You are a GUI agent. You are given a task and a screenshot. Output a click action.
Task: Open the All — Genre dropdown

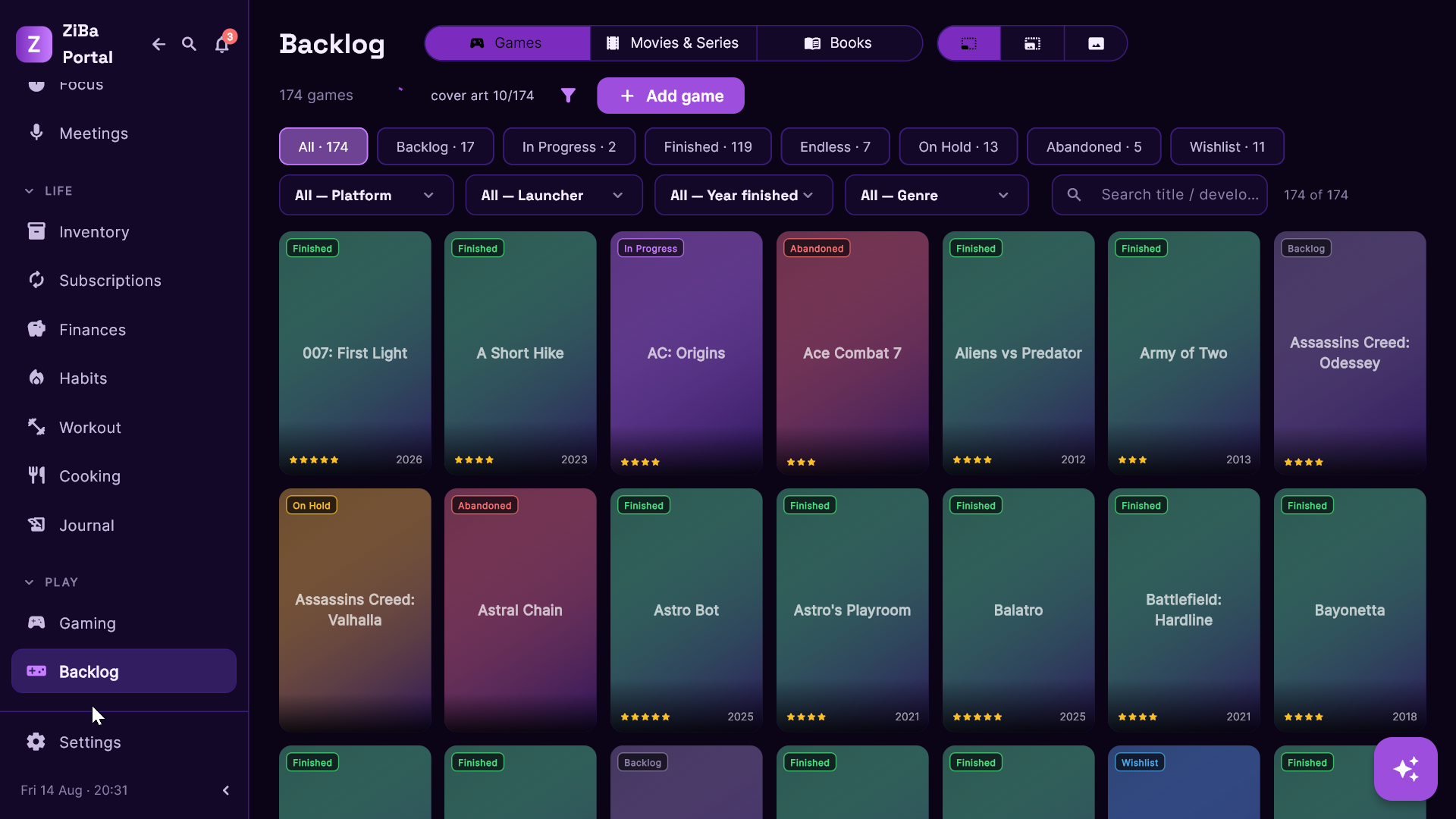937,195
